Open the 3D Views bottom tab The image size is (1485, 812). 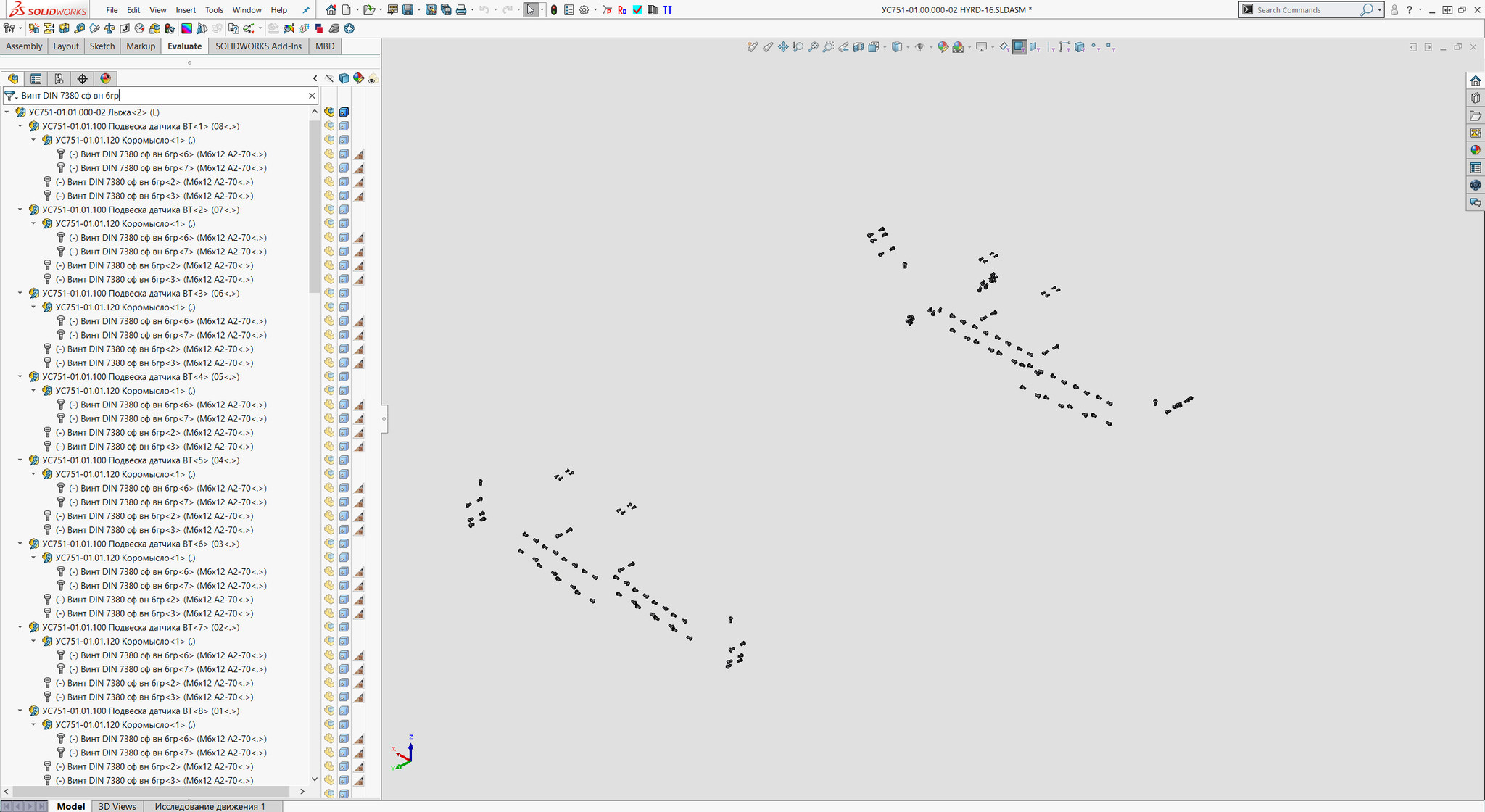(117, 806)
